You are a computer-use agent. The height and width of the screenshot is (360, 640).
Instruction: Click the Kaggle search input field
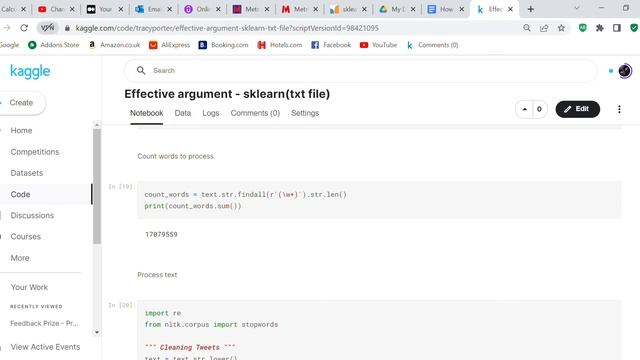(x=361, y=71)
